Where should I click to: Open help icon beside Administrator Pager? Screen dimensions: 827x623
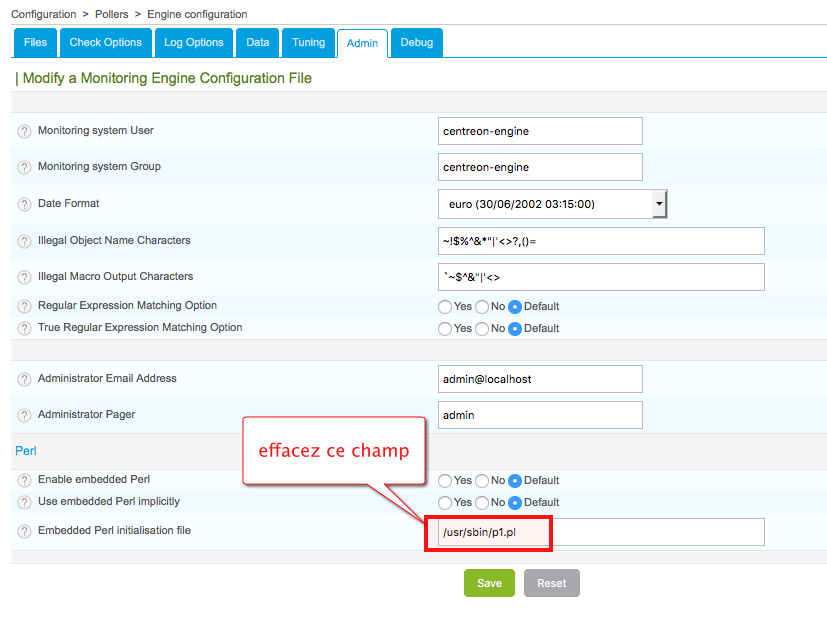click(x=25, y=416)
